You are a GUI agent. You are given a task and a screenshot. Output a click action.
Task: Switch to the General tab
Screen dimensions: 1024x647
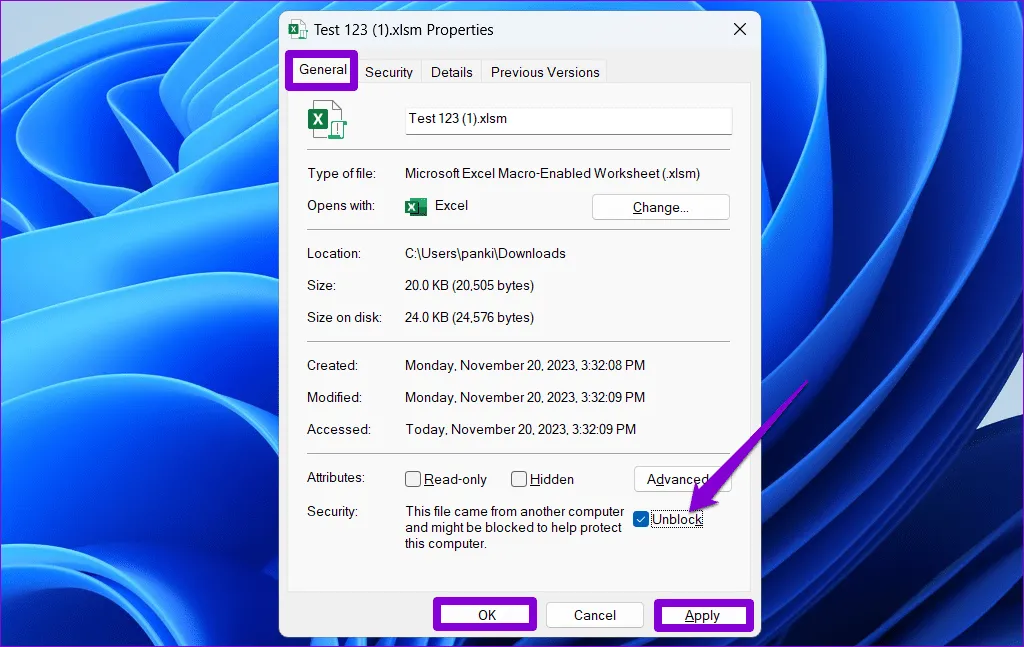click(x=322, y=70)
